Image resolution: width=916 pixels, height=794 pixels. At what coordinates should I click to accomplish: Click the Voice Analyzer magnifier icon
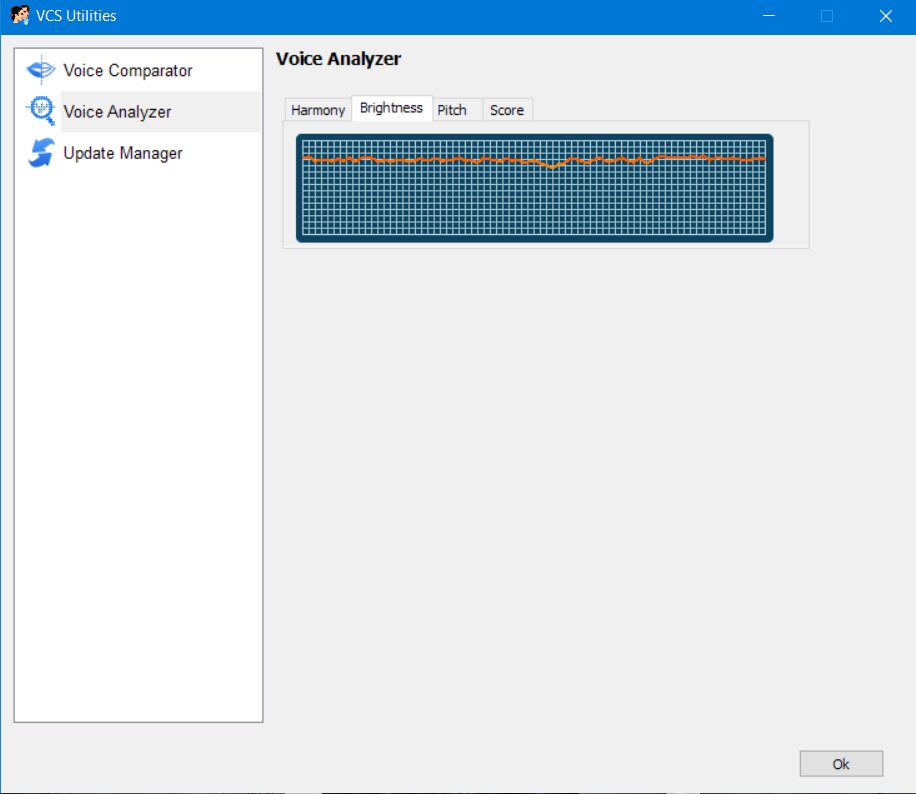[41, 110]
